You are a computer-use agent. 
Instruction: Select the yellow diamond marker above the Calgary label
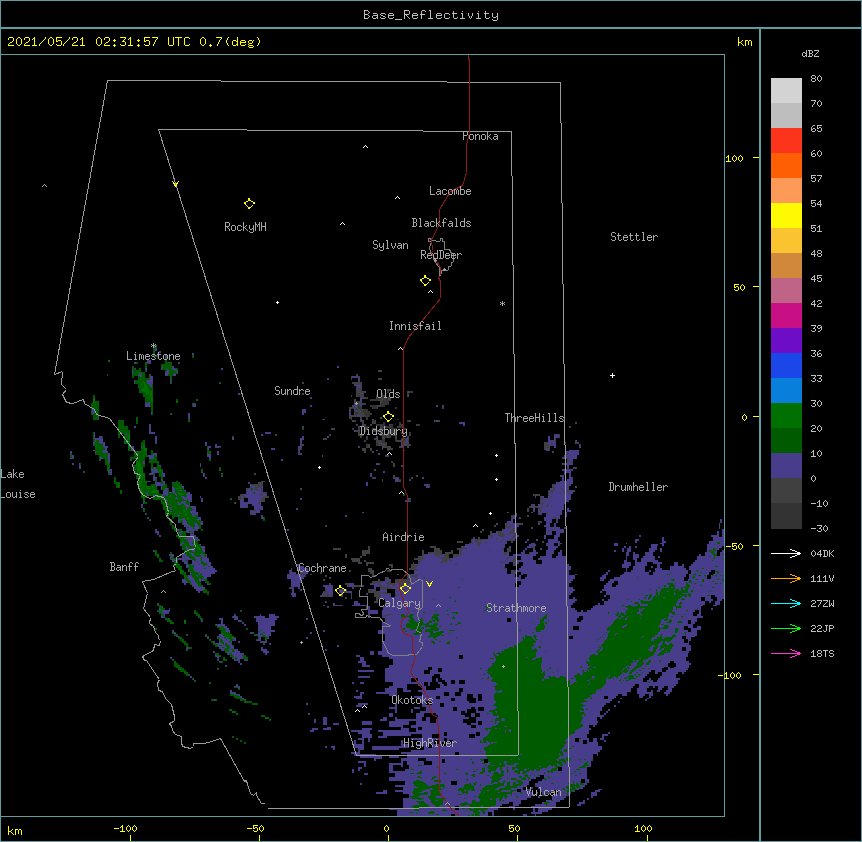tap(405, 589)
